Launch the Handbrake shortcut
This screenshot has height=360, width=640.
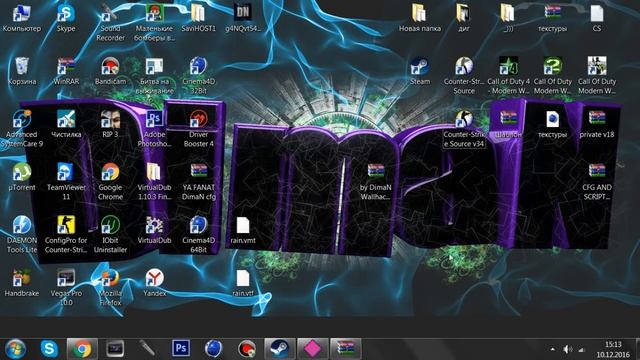[22, 283]
